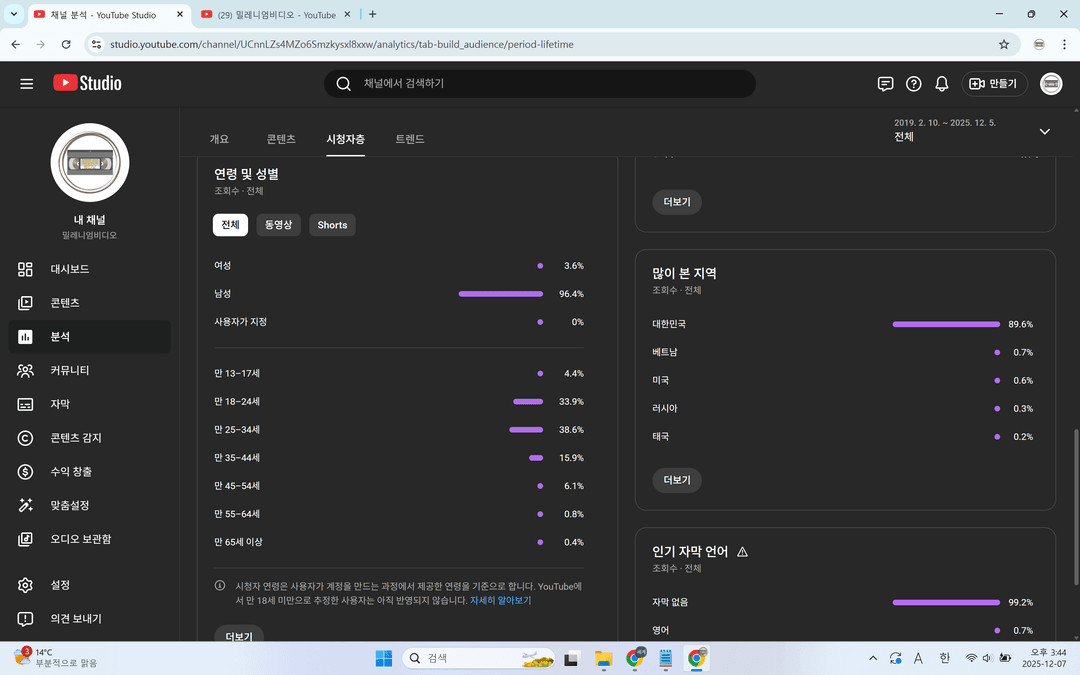
Task: Click the send feedback comment icon in header
Action: (x=885, y=84)
